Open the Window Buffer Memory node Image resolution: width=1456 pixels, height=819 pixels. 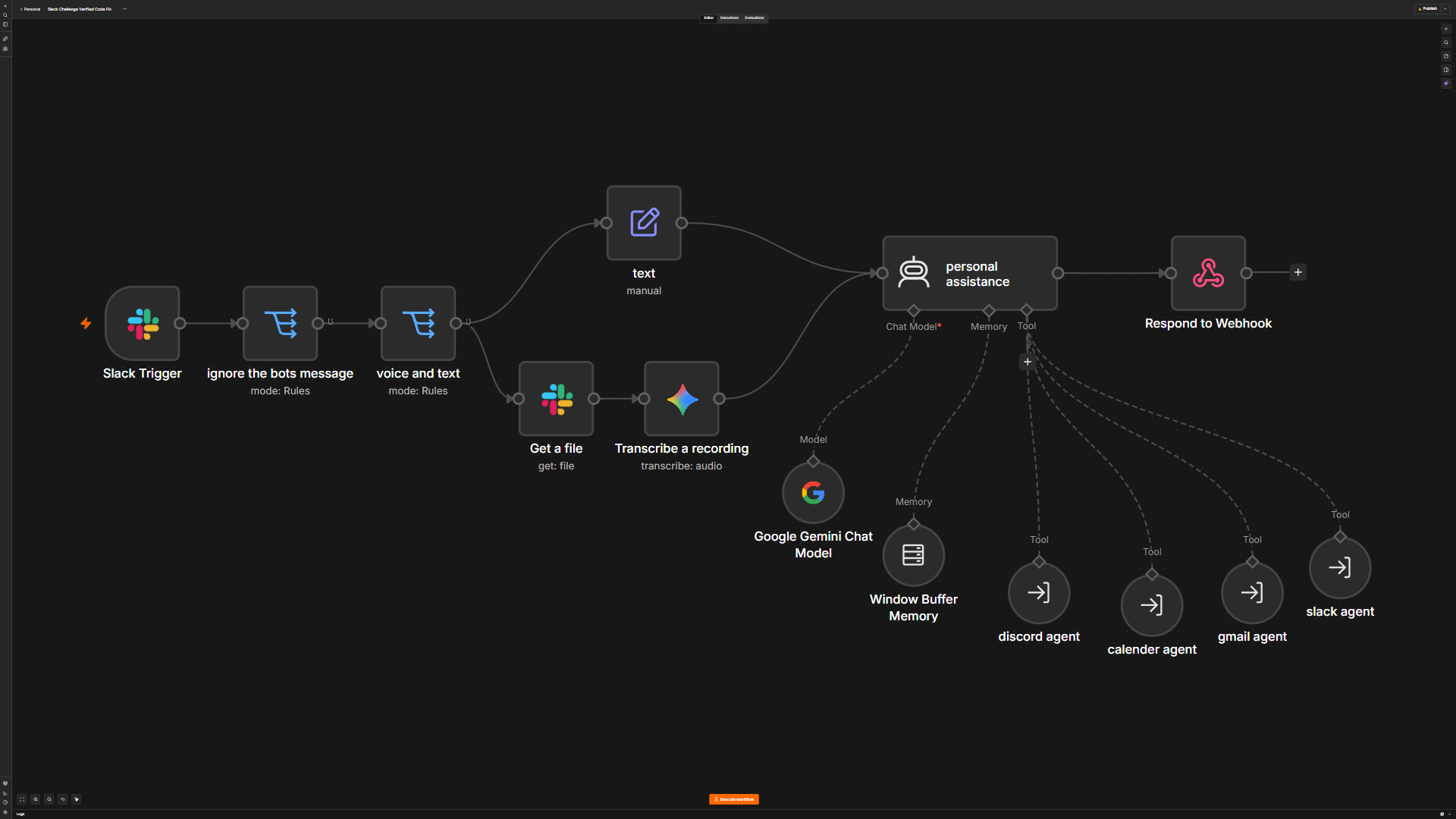point(913,555)
